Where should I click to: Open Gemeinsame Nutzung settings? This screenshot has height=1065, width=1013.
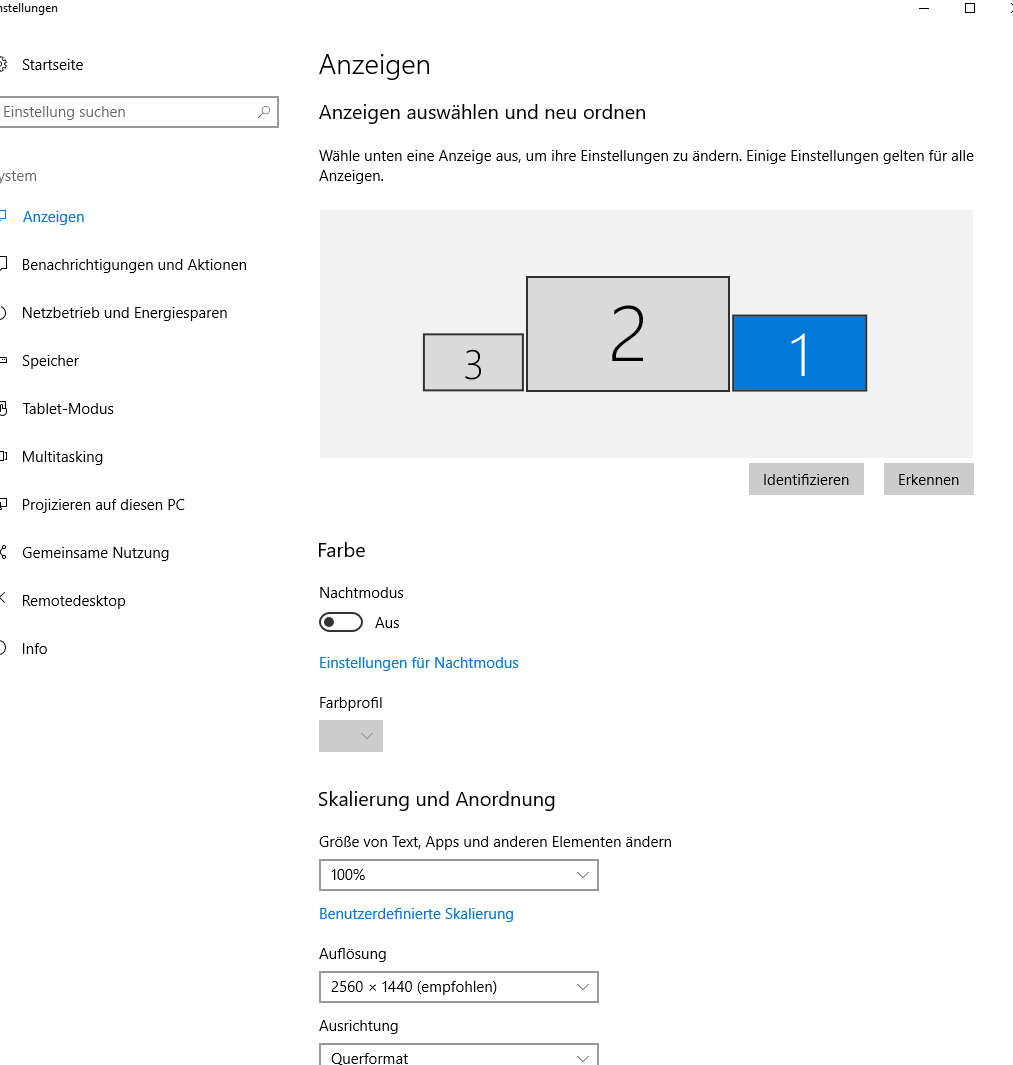(95, 553)
